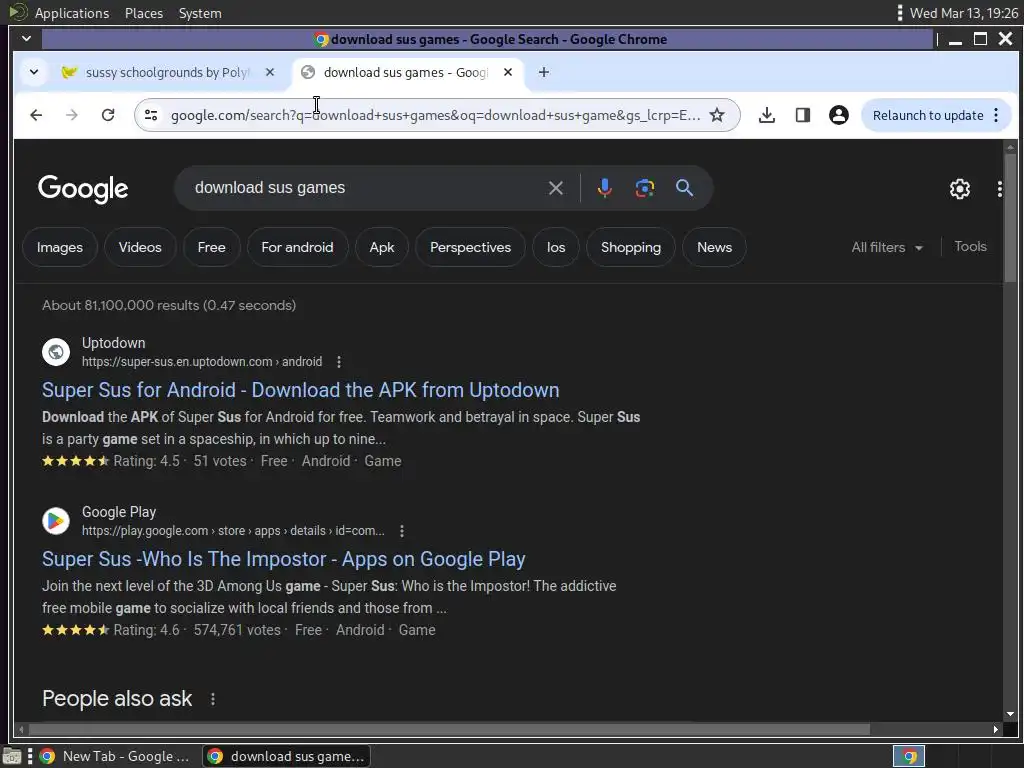The height and width of the screenshot is (768, 1024).
Task: Open Chrome downloads icon
Action: 767,115
